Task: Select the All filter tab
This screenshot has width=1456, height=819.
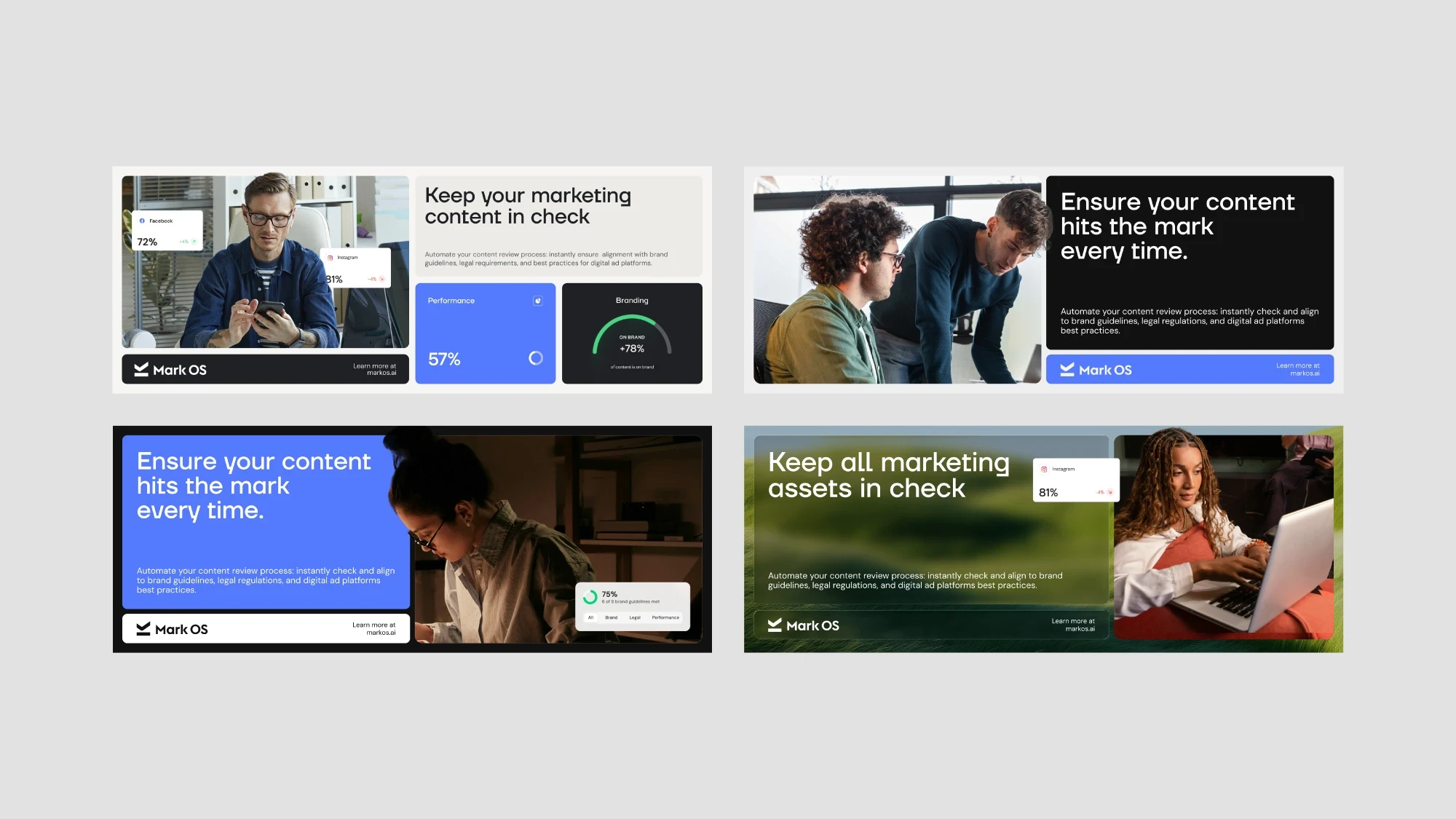Action: click(590, 617)
